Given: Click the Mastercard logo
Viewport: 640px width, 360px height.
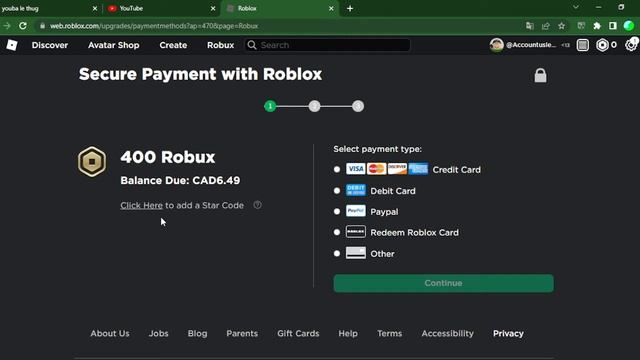Looking at the screenshot, I should coord(376,169).
